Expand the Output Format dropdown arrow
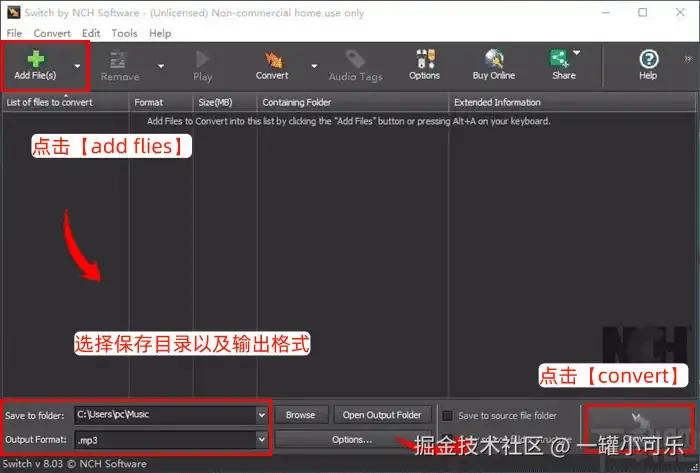 click(262, 440)
